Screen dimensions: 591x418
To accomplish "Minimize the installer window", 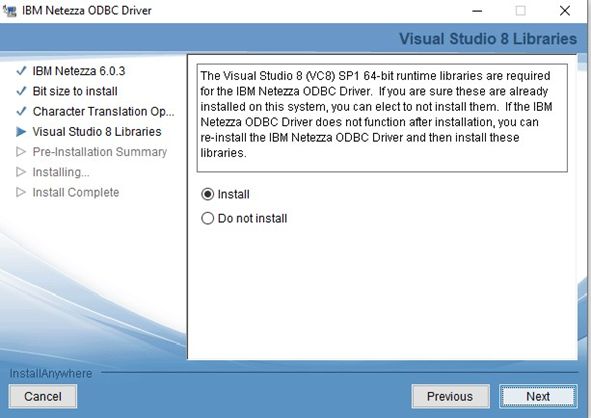I will coord(477,11).
